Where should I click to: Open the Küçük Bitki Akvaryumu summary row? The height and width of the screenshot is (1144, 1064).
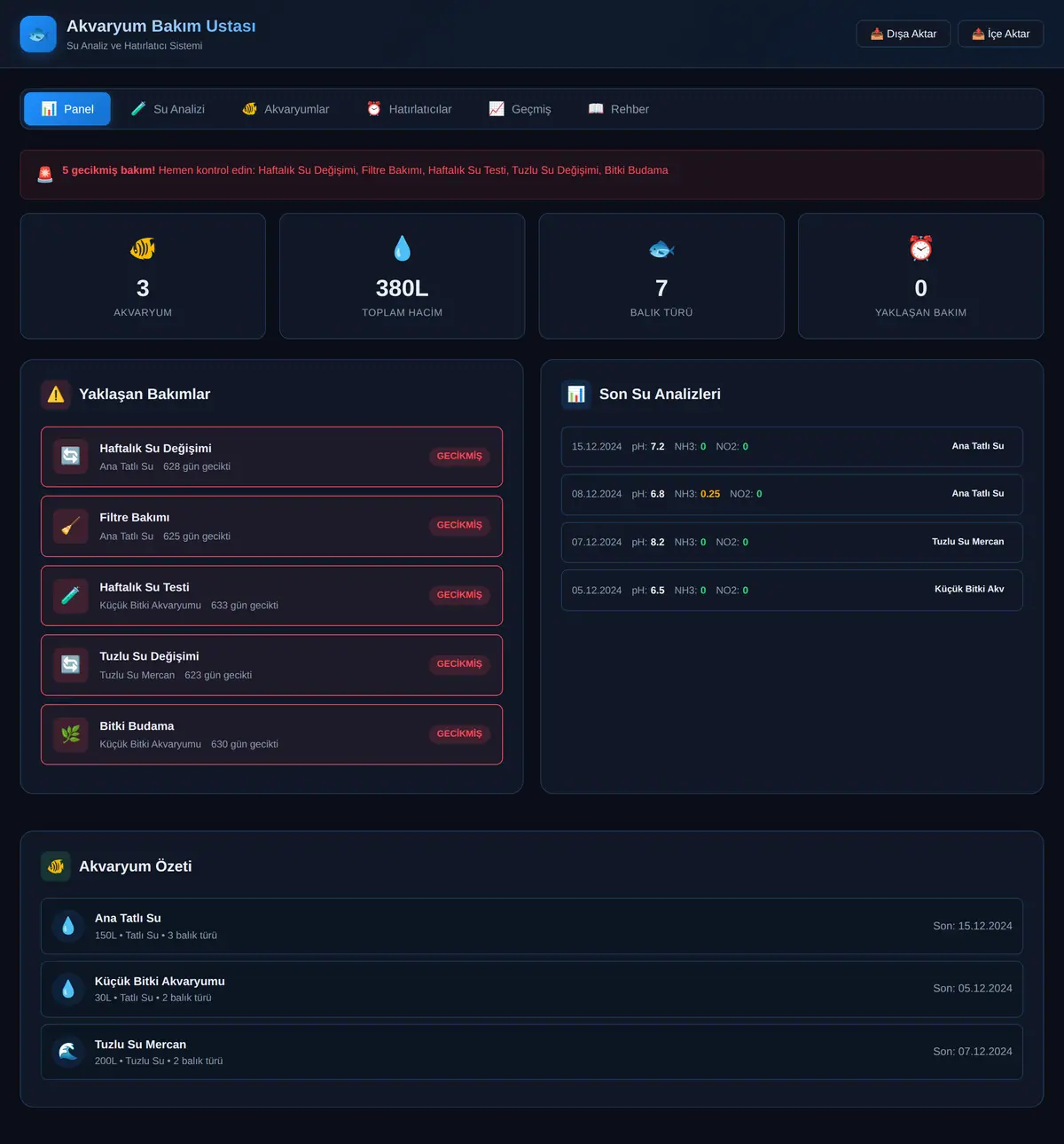(532, 989)
